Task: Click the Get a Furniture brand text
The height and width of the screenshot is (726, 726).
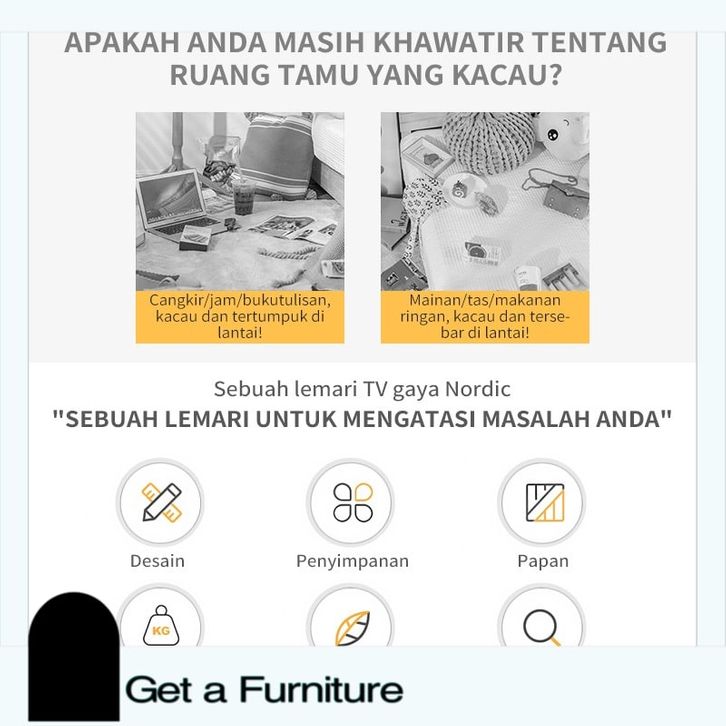Action: [x=264, y=690]
